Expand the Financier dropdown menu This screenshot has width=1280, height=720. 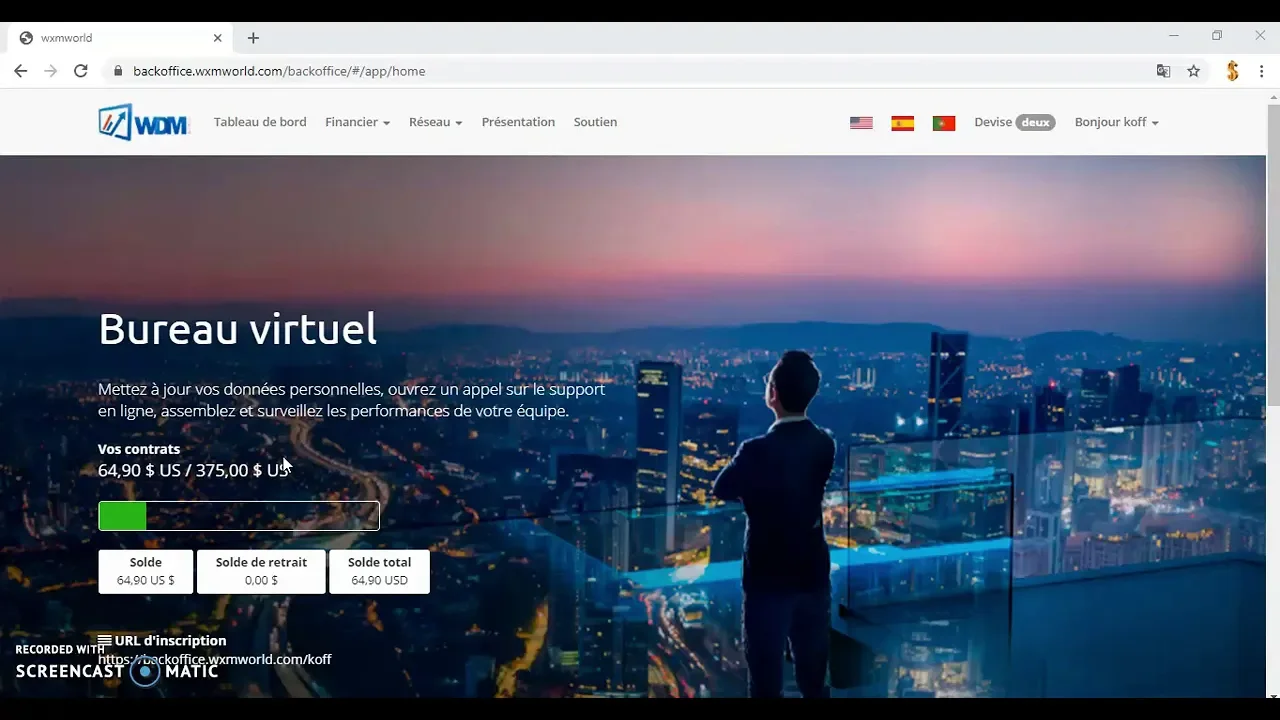pyautogui.click(x=357, y=122)
